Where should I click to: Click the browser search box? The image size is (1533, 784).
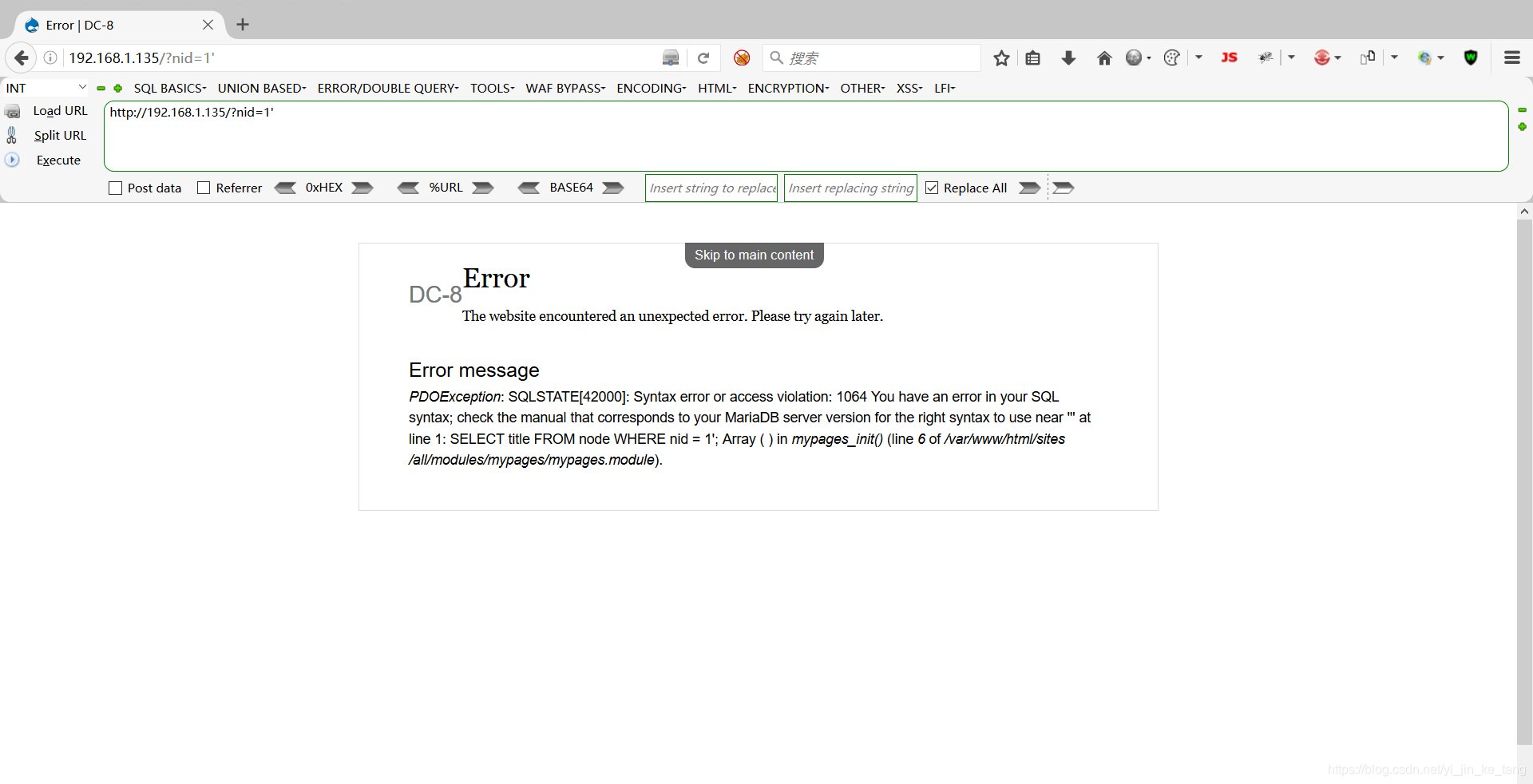click(872, 57)
